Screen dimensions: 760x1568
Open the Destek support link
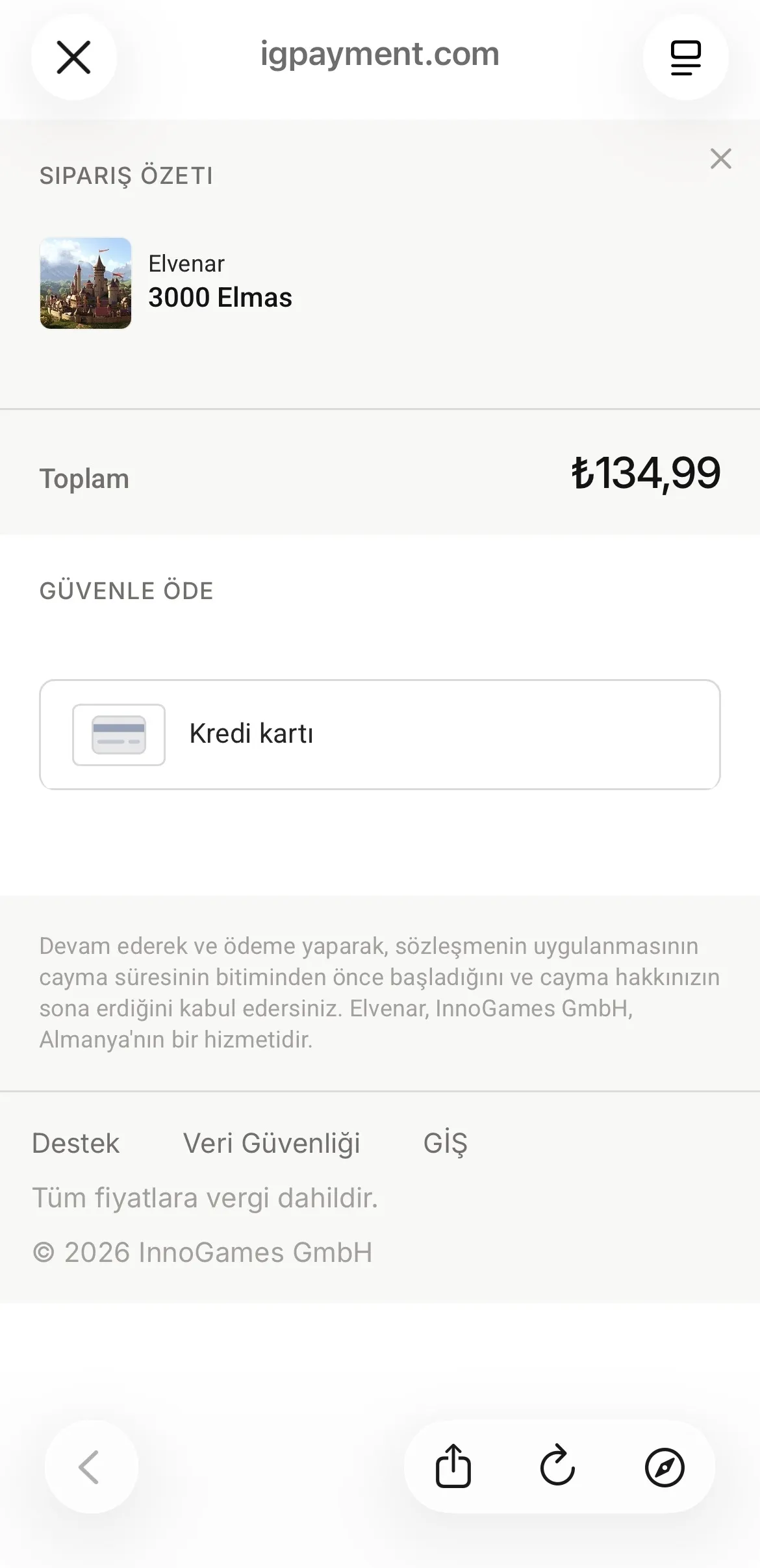pyautogui.click(x=75, y=1143)
